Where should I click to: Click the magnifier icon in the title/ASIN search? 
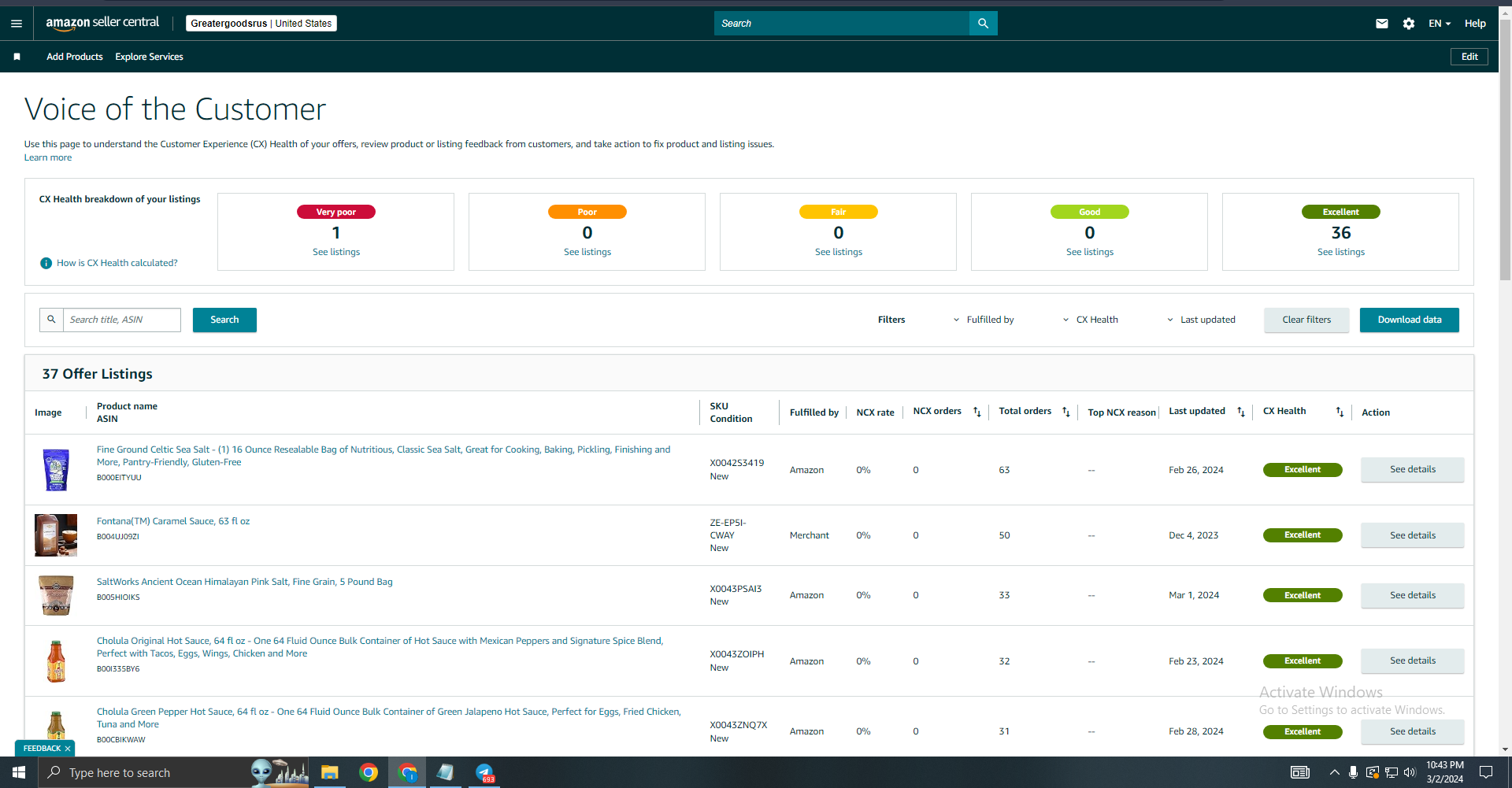point(51,320)
